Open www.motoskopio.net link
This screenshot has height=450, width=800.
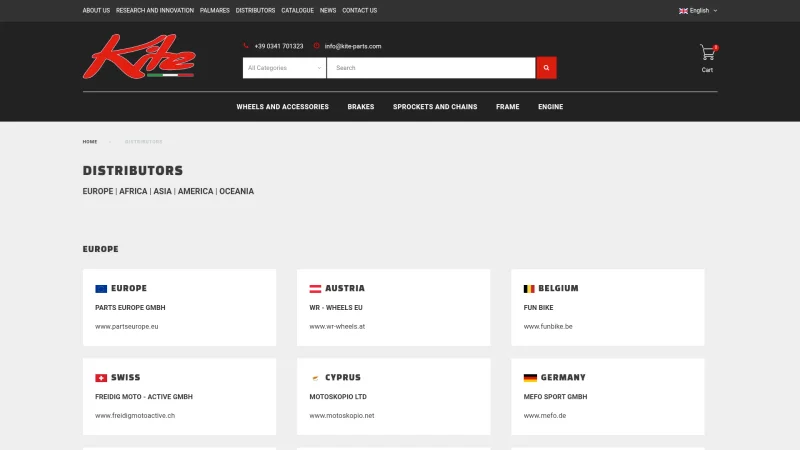(x=342, y=416)
